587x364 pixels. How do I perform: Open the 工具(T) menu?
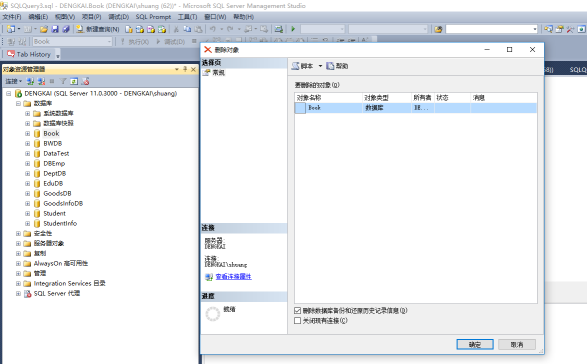pyautogui.click(x=187, y=17)
